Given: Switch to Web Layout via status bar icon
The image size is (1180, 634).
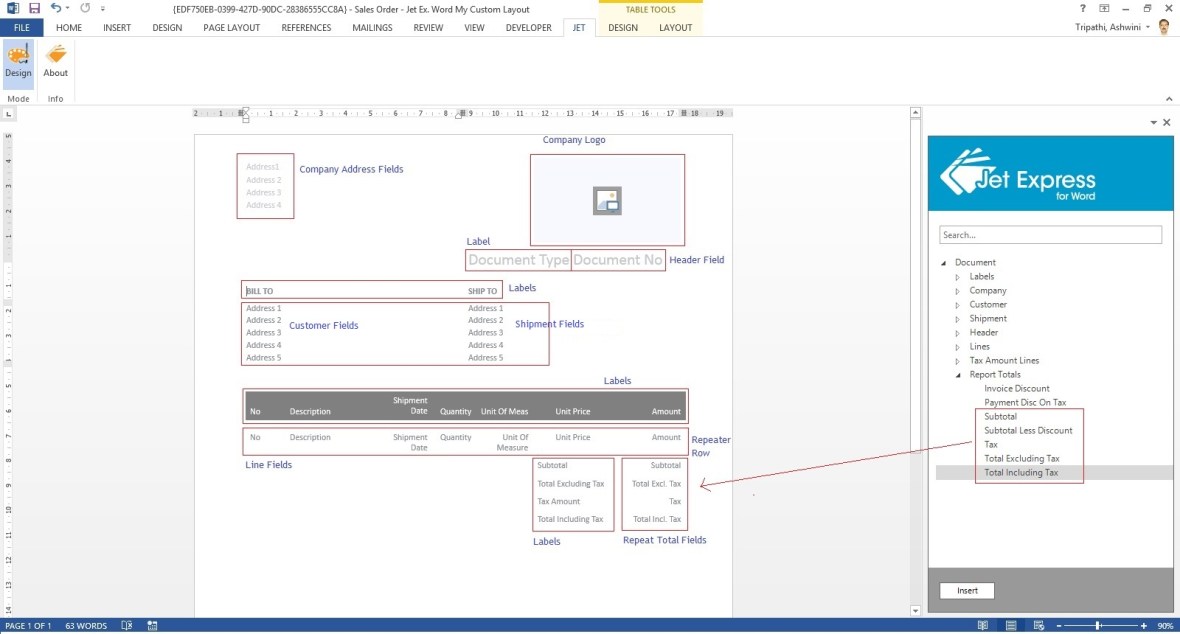Looking at the screenshot, I should coord(1037,624).
